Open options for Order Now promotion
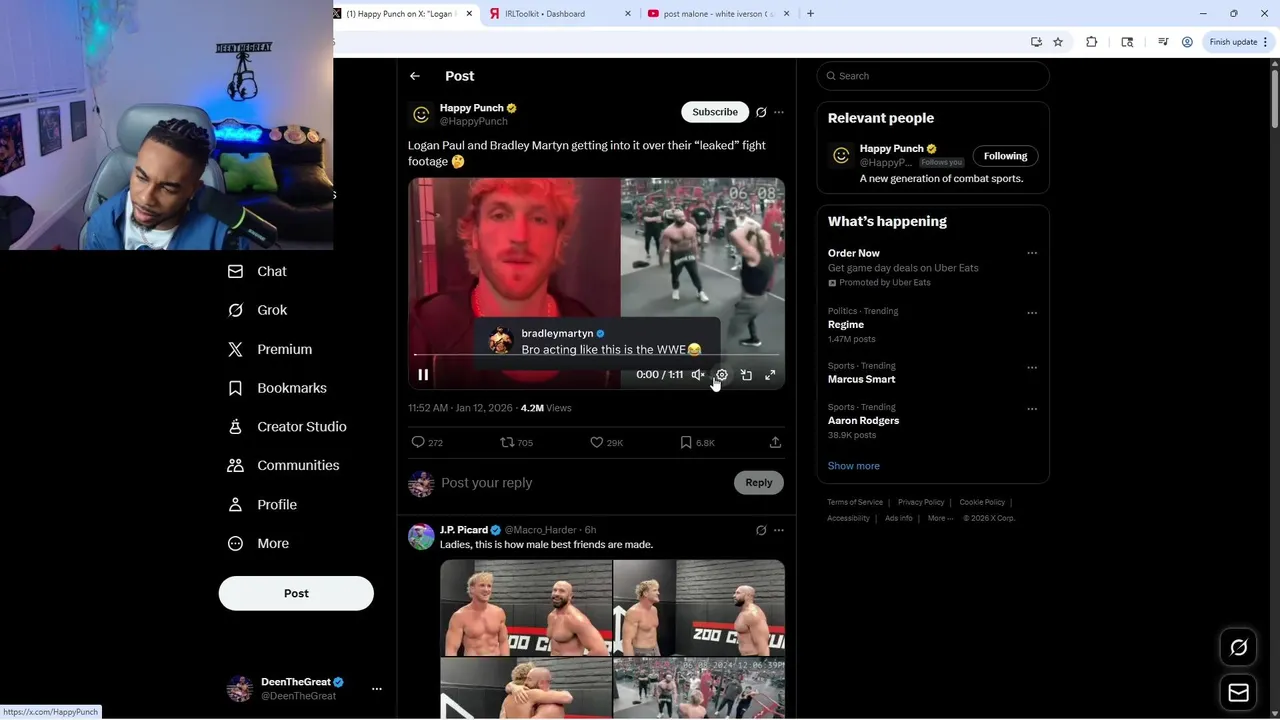Viewport: 1280px width, 720px height. click(x=1032, y=253)
